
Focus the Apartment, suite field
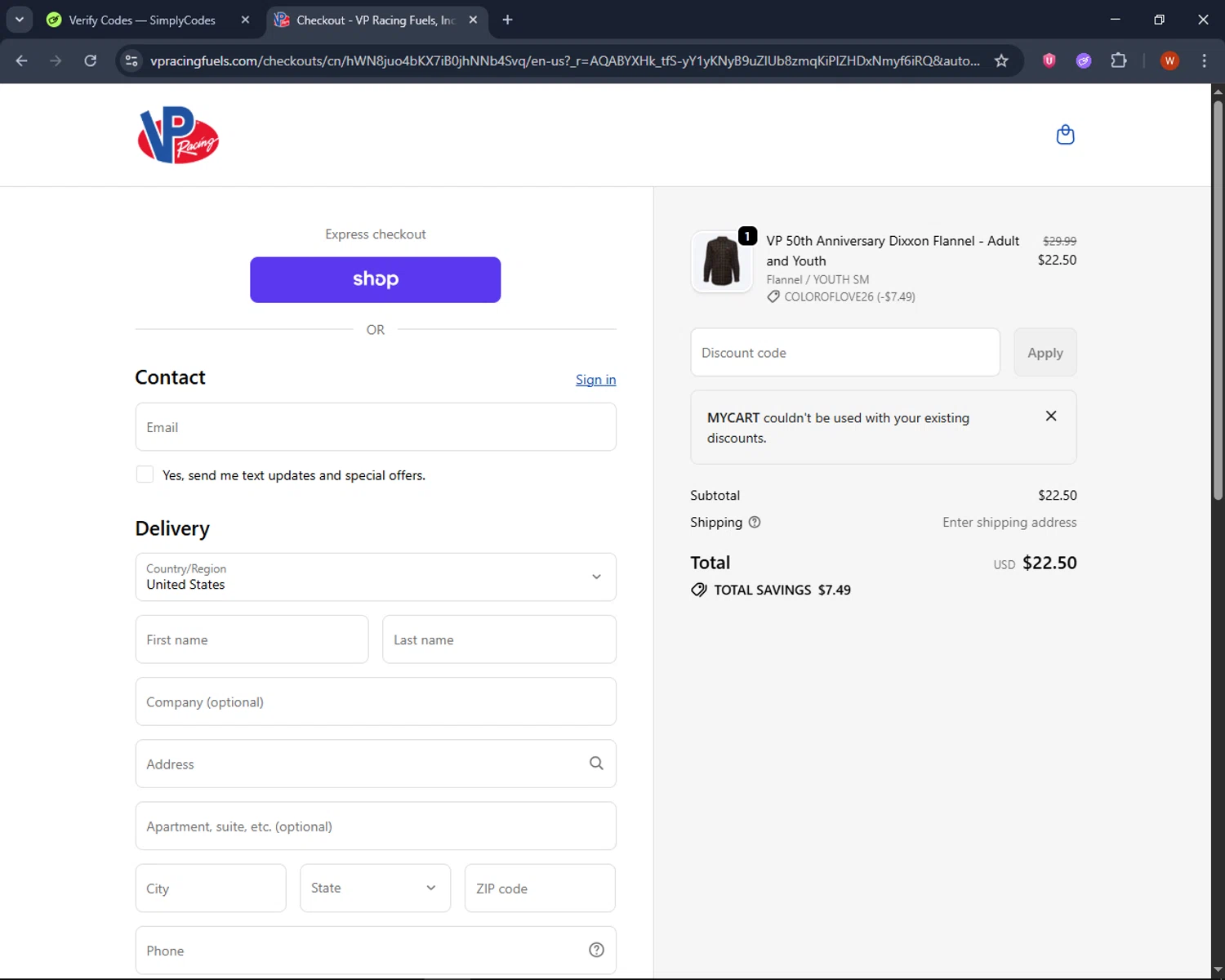click(376, 826)
